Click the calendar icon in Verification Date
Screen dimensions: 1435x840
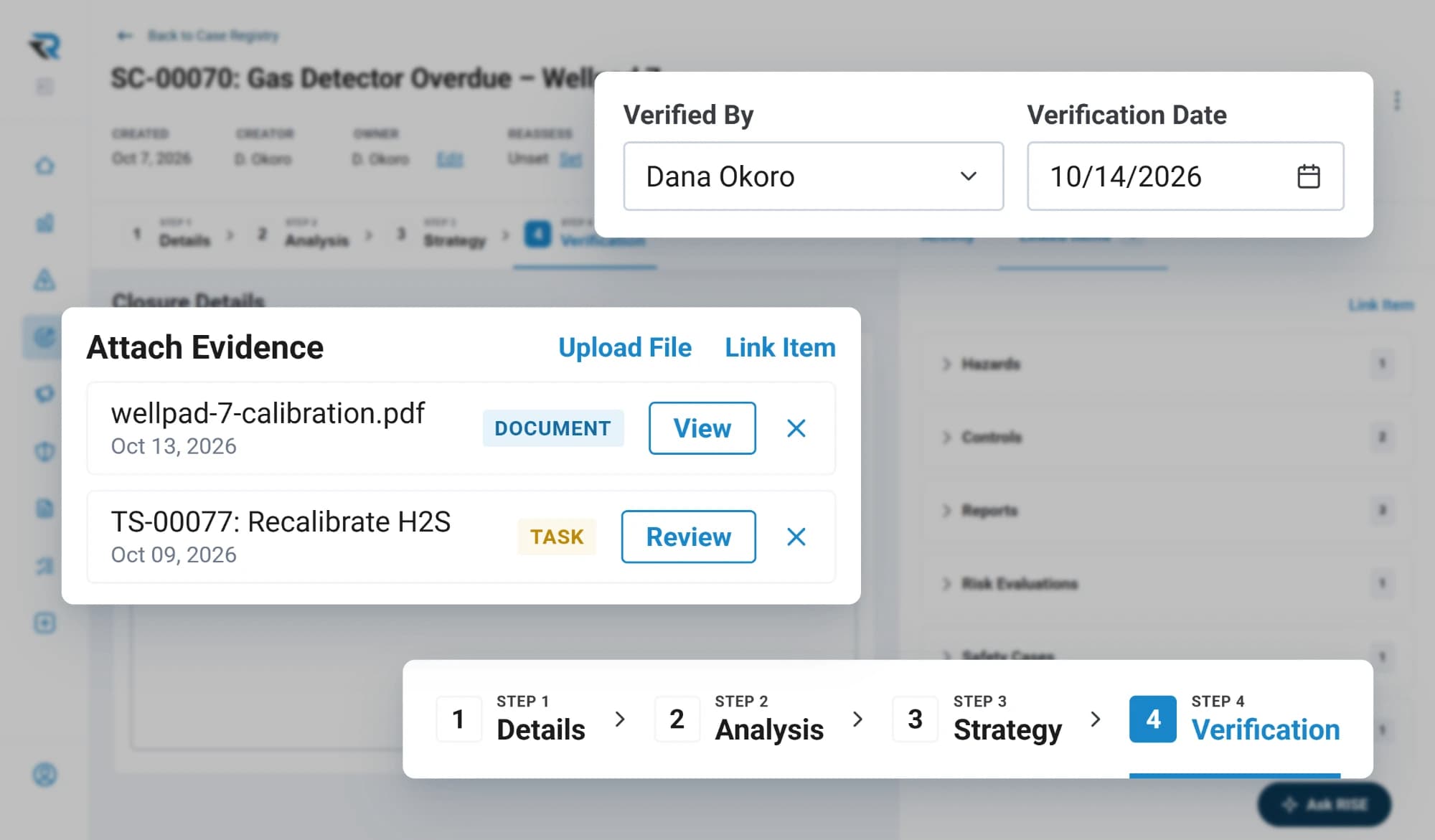coord(1308,176)
